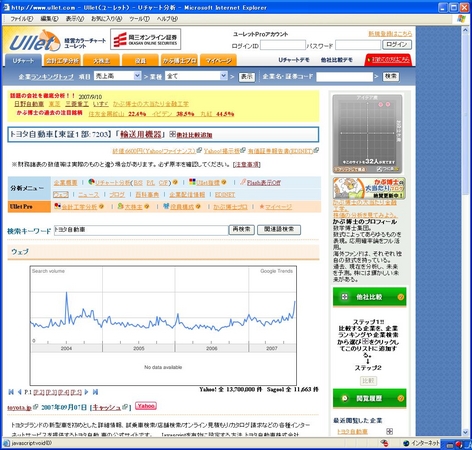Viewport: 472px width, 450px height.
Task: Go to first results page arrow icon
Action: tap(11, 392)
